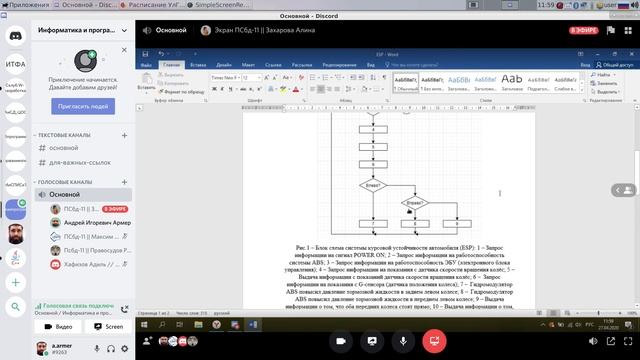The height and width of the screenshot is (360, 640).
Task: Toggle deafen headphones icon
Action: pos(111,349)
